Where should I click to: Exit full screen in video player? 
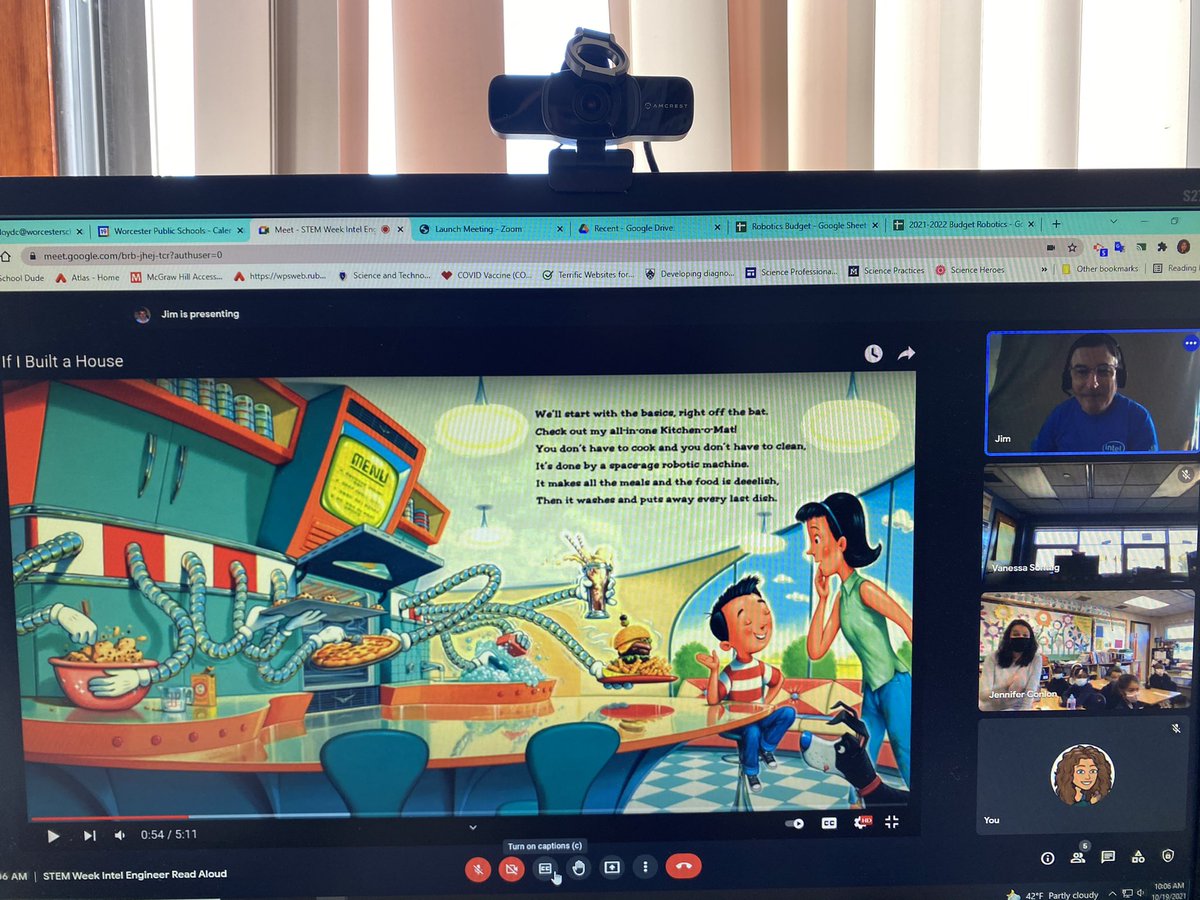(892, 822)
